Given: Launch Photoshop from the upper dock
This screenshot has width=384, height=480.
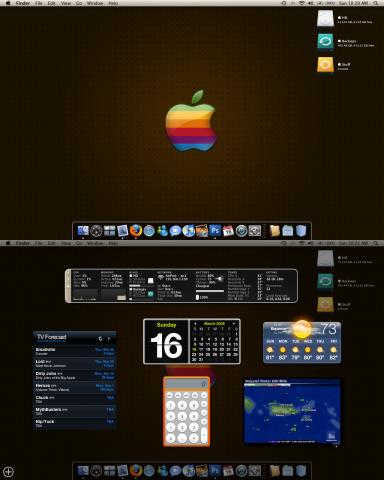Looking at the screenshot, I should 215,231.
